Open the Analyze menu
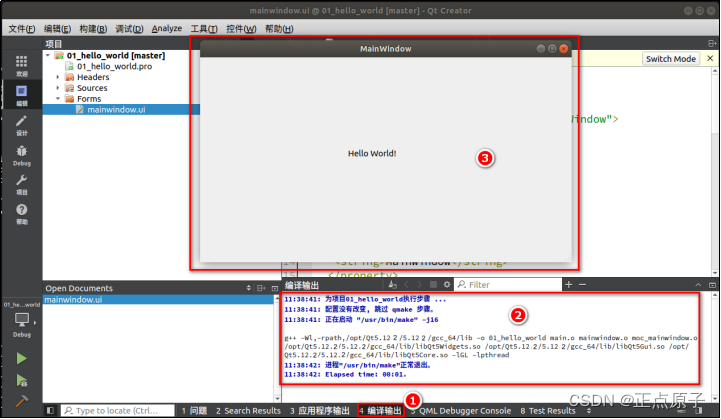Image resolution: width=721 pixels, height=419 pixels. (x=166, y=29)
